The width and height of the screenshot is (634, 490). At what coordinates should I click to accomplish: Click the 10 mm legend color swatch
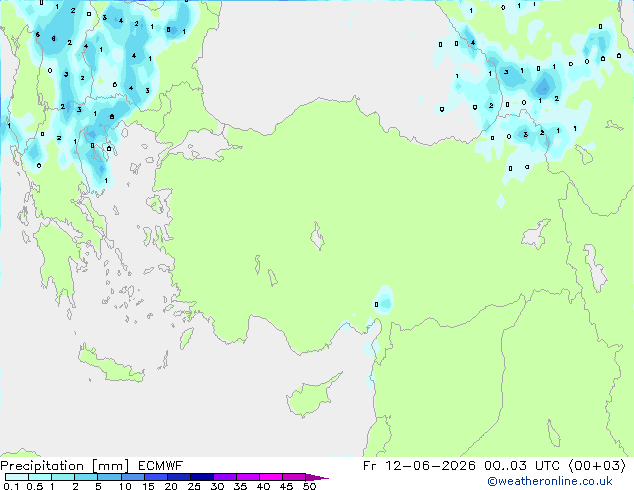pyautogui.click(x=133, y=477)
